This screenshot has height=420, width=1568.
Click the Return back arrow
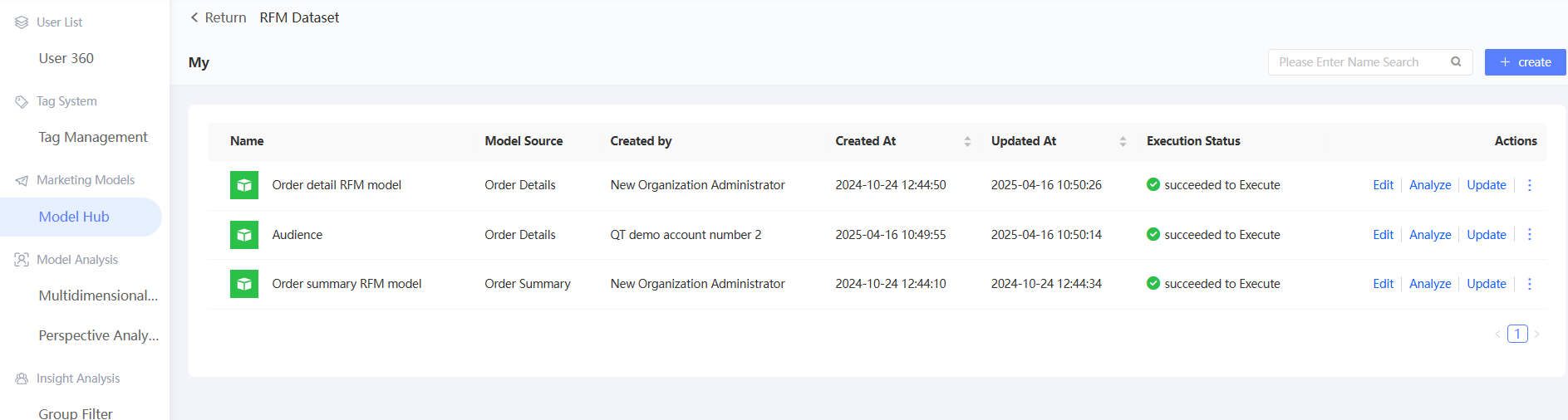click(194, 17)
